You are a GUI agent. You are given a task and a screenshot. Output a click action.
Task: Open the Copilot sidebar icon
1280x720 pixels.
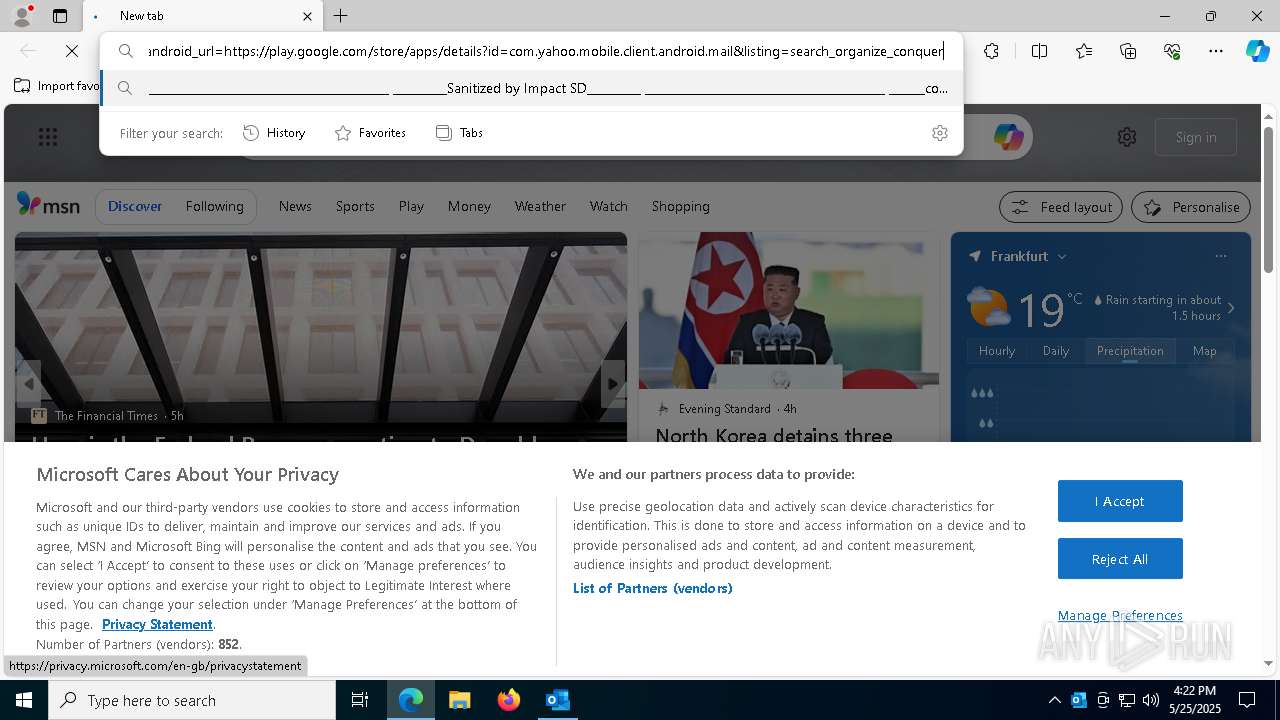tap(1257, 51)
